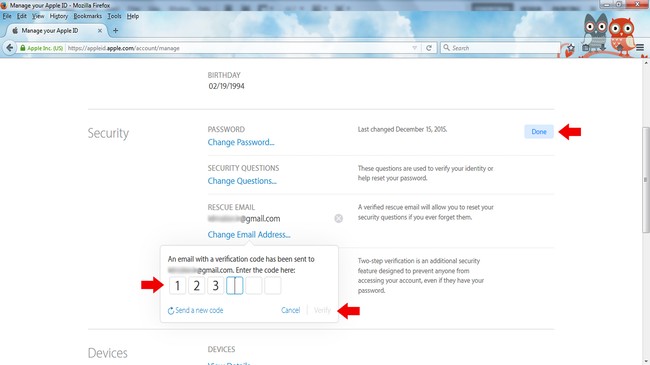Click the Verify button
This screenshot has width=650, height=365.
pos(322,310)
